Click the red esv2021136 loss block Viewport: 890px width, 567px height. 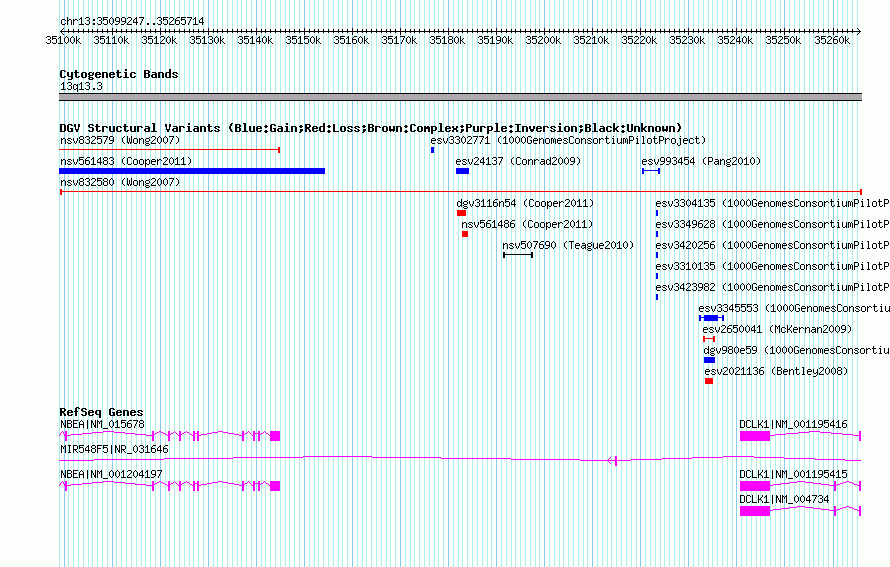[x=709, y=381]
